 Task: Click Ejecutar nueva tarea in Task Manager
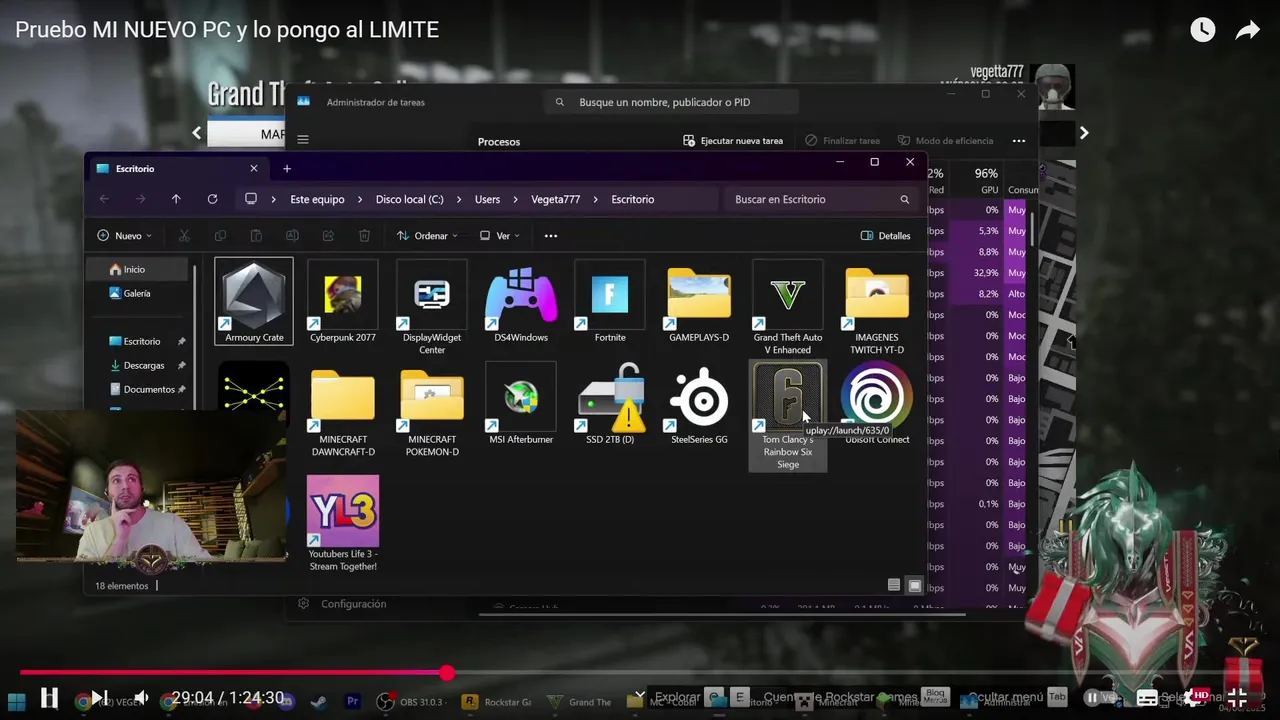click(x=733, y=141)
